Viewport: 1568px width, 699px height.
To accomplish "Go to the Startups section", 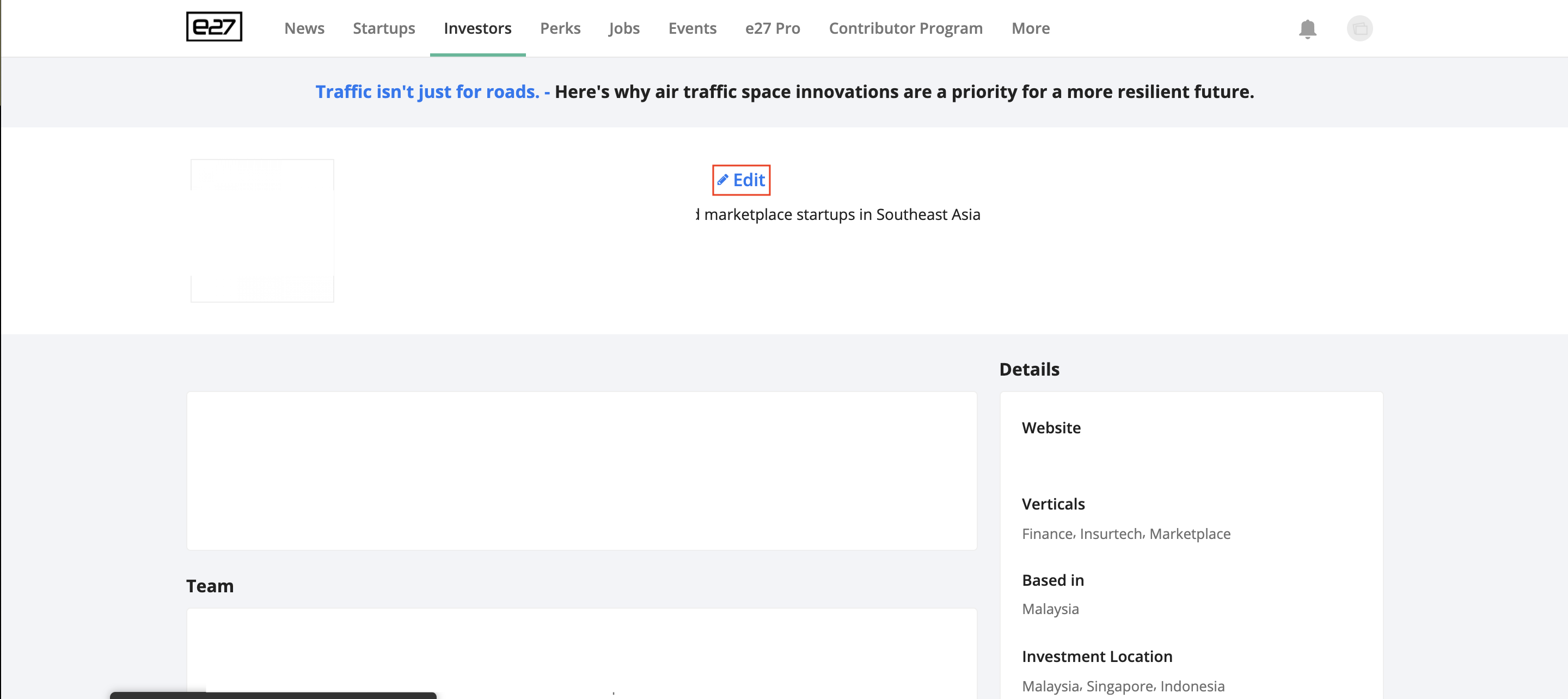I will (383, 29).
